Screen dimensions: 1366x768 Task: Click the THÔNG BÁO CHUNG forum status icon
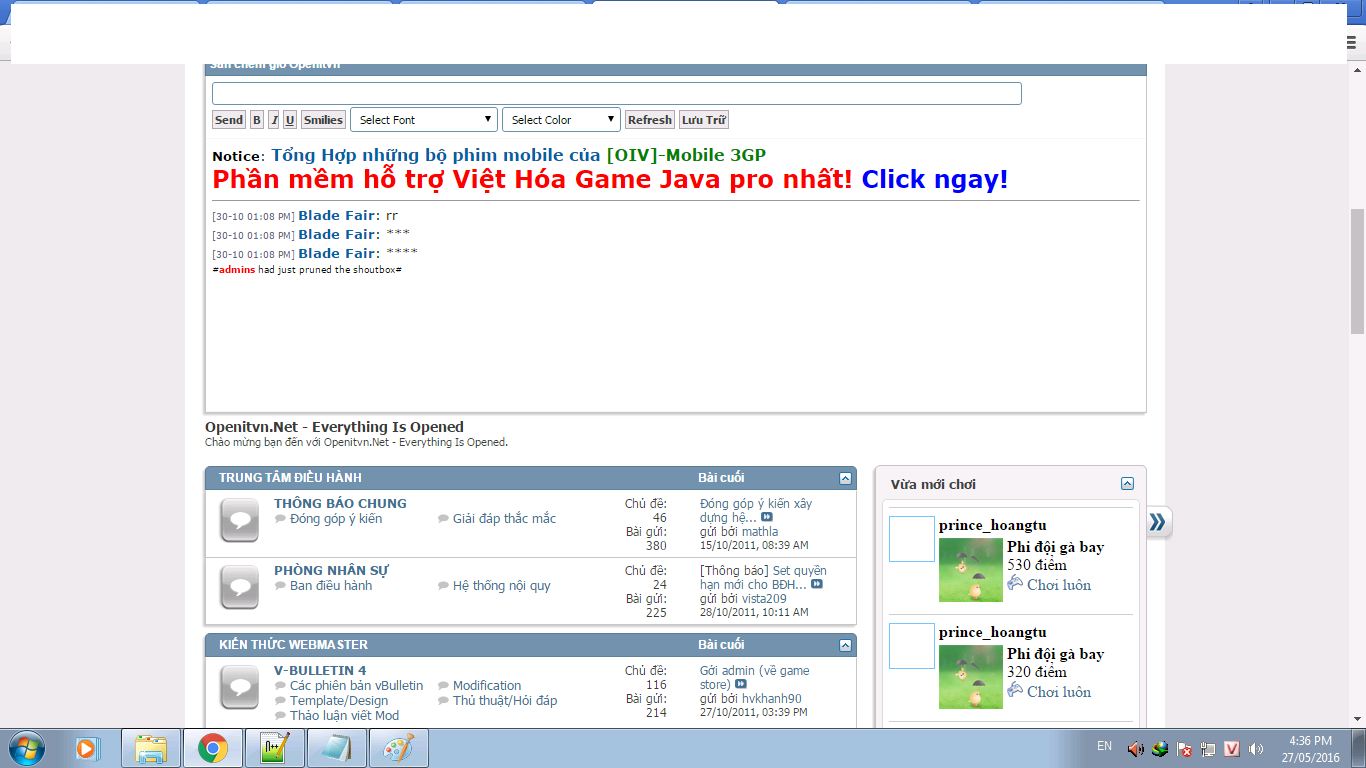point(239,520)
